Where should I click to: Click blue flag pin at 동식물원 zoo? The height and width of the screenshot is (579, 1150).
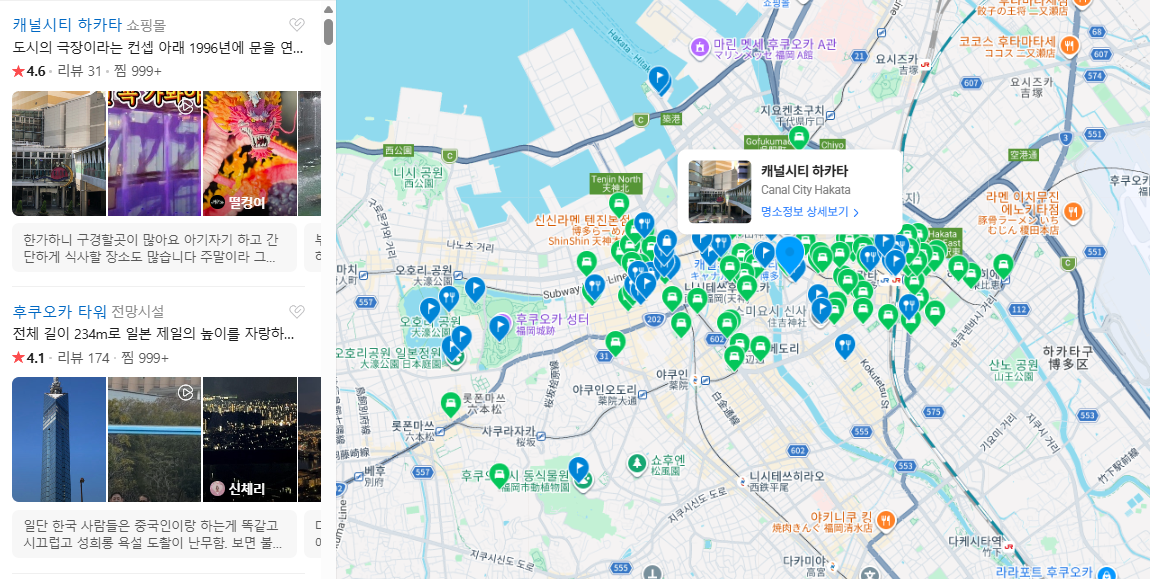(579, 468)
